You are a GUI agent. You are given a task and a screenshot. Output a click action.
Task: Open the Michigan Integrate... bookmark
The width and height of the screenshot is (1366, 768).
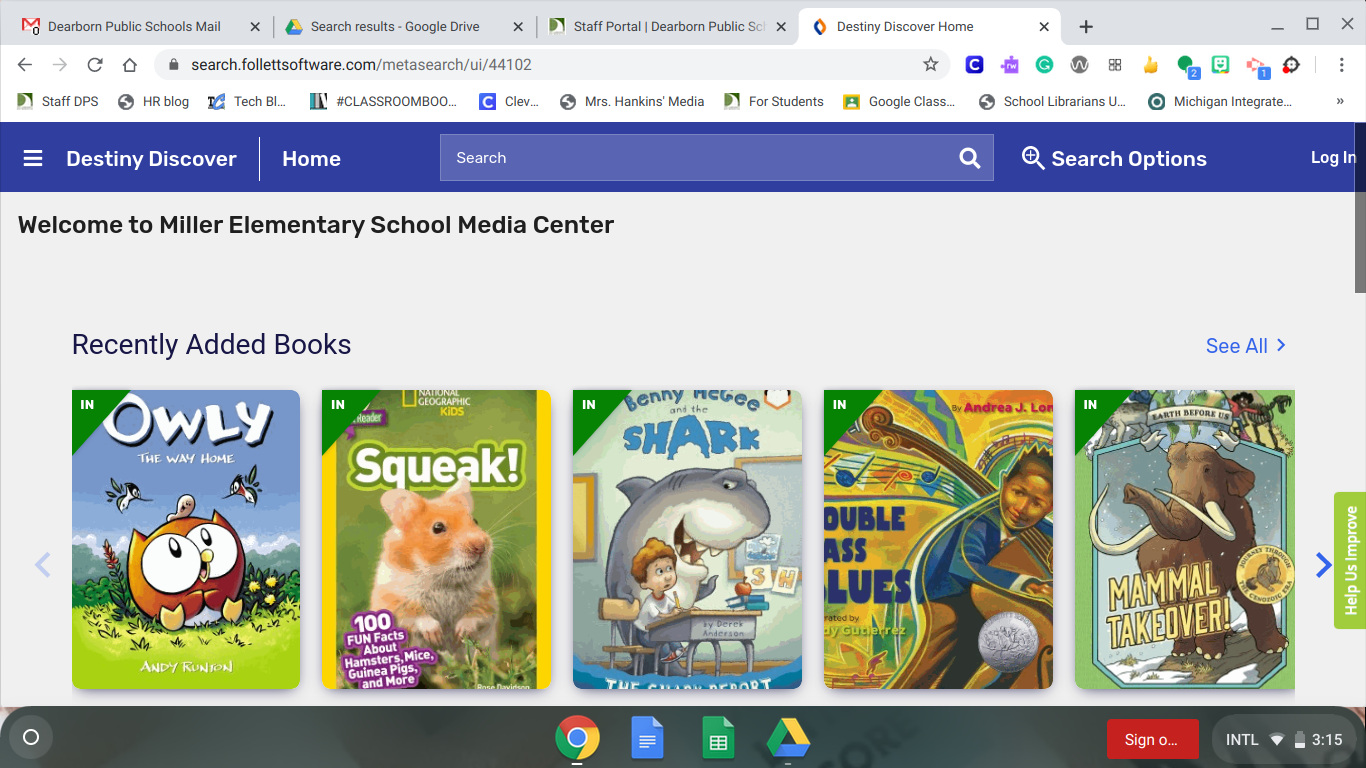[1221, 101]
